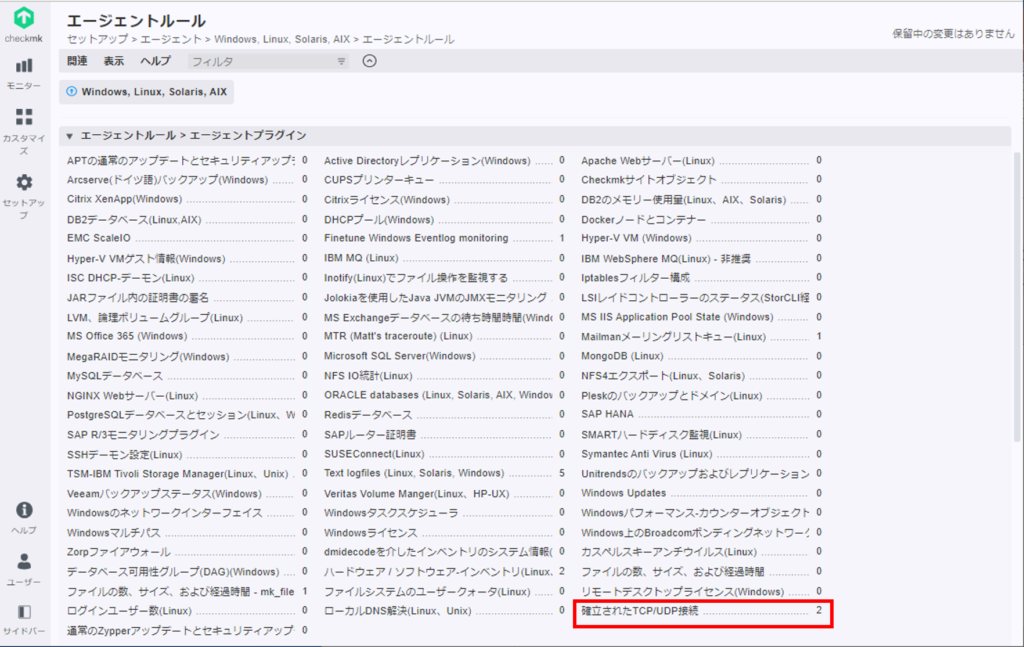Open the ユーザー user icon
The width and height of the screenshot is (1024, 647).
click(24, 561)
